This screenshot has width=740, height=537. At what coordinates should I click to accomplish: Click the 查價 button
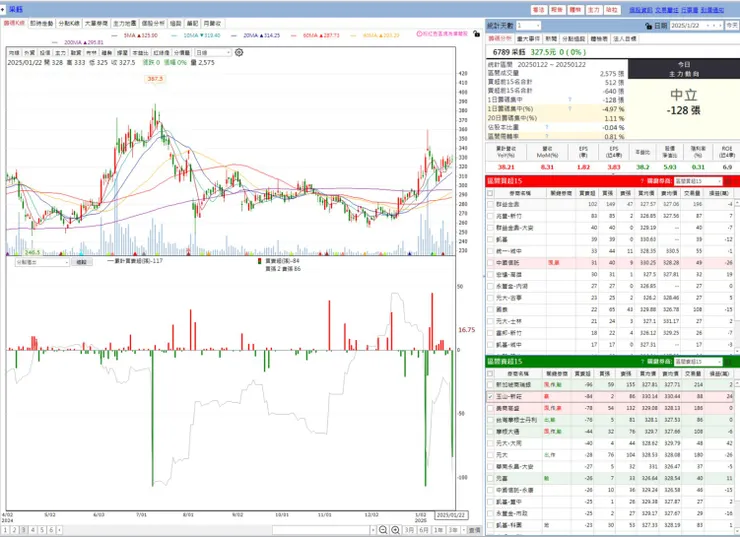[x=474, y=530]
